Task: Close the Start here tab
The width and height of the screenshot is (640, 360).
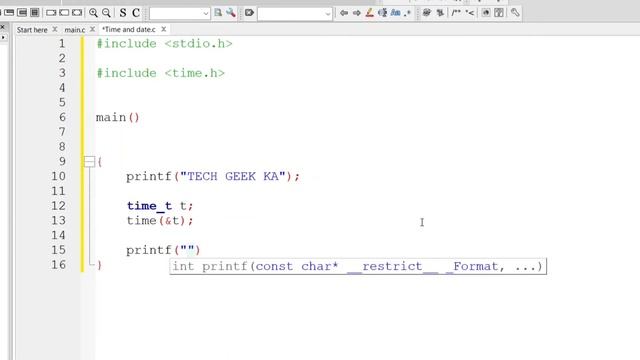Action: [x=55, y=29]
